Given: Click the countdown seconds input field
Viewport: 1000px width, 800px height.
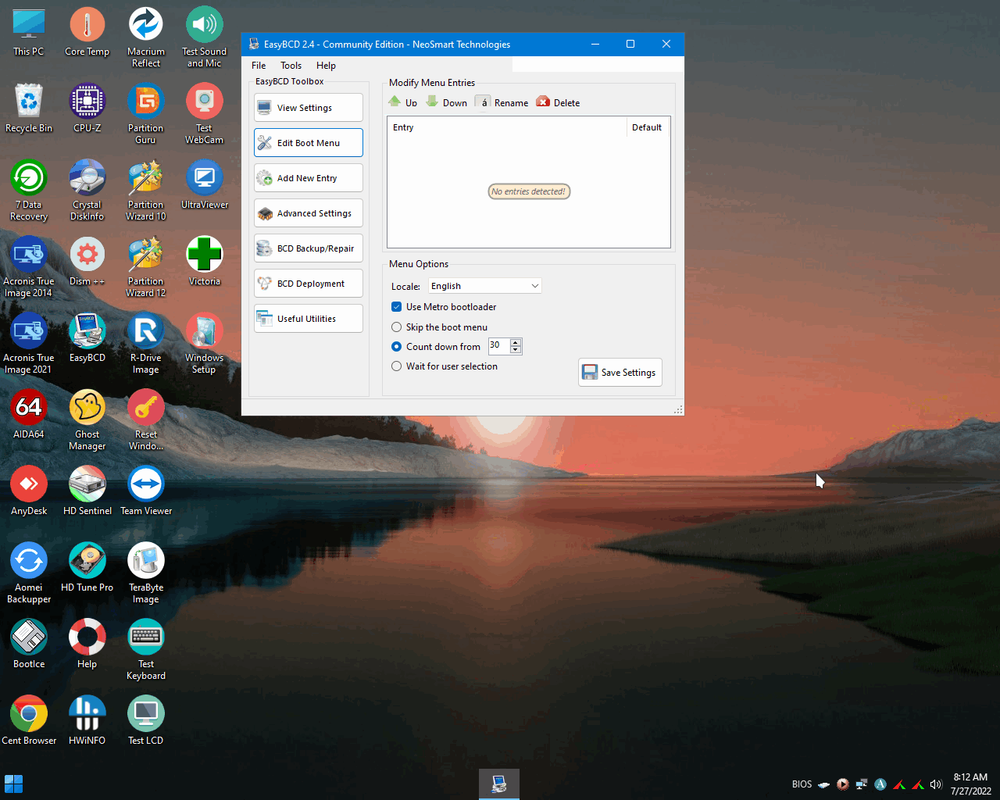Looking at the screenshot, I should pyautogui.click(x=499, y=346).
